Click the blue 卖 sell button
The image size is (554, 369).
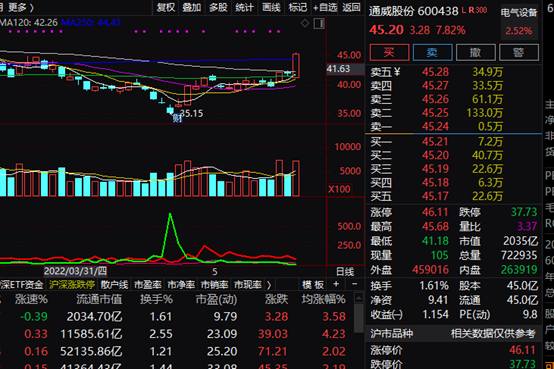tap(432, 52)
